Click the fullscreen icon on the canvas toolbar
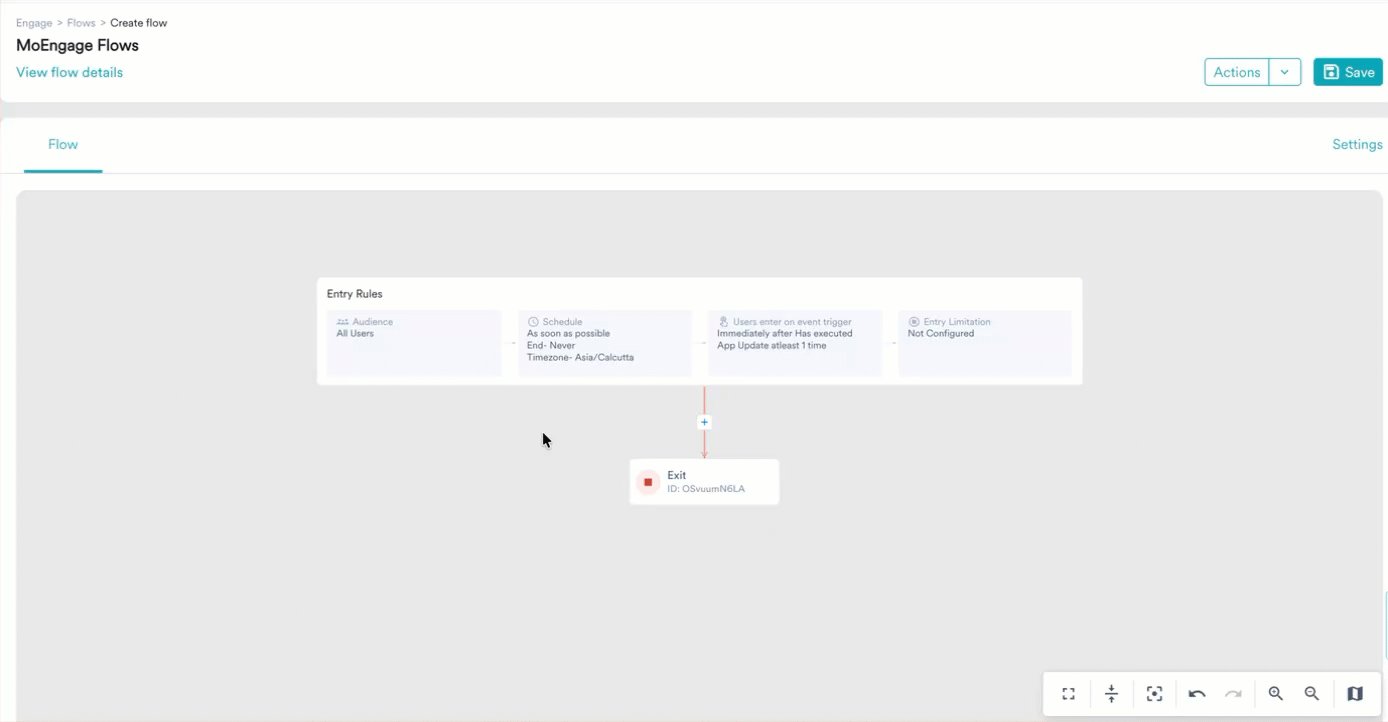 1067,693
